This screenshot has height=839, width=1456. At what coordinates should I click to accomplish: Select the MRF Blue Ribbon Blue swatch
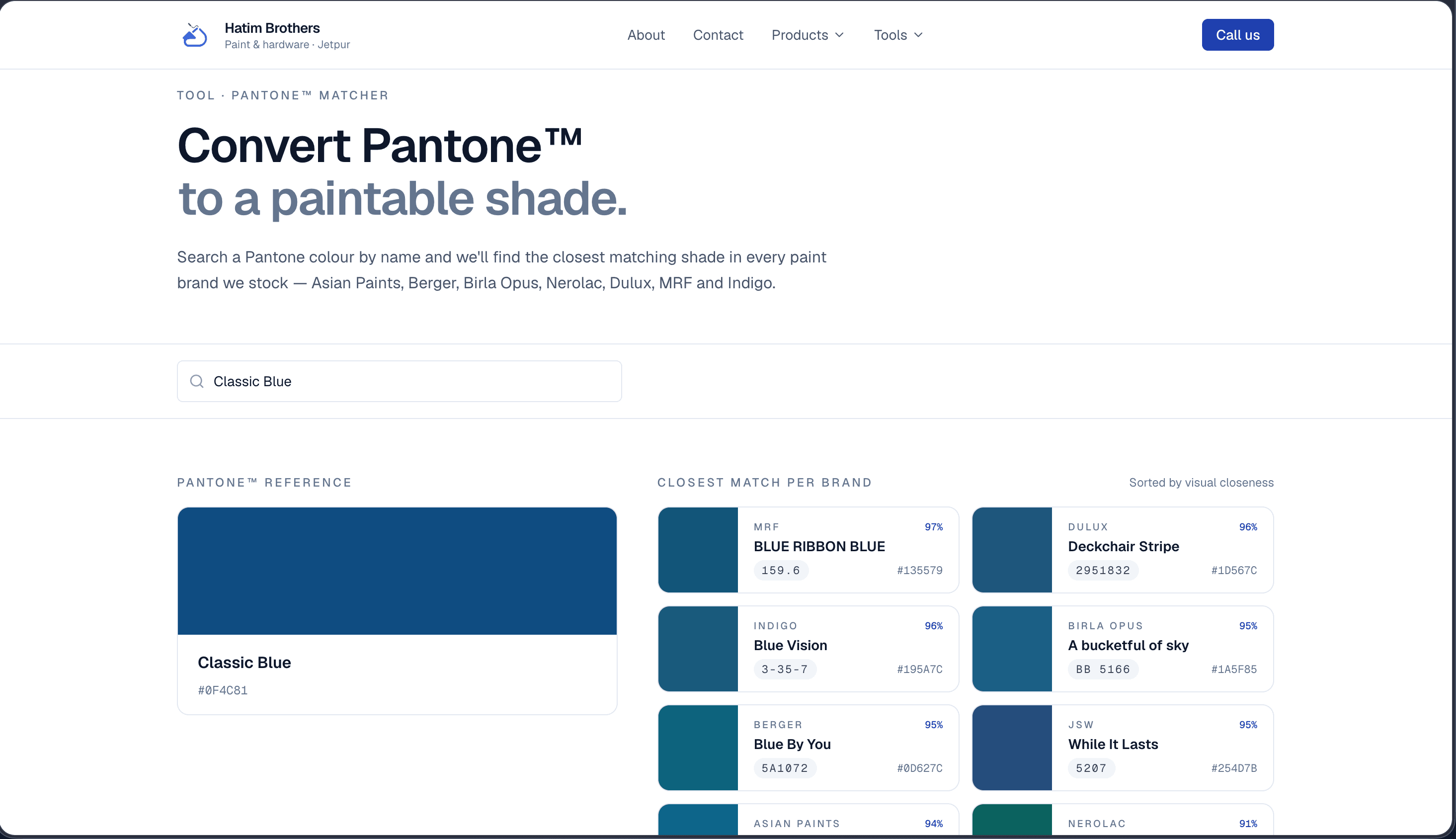(x=698, y=550)
